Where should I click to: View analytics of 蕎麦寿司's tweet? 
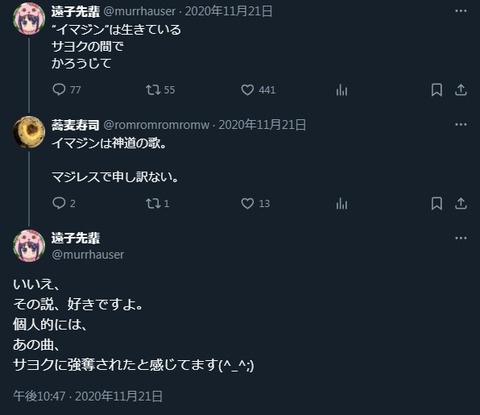point(342,204)
